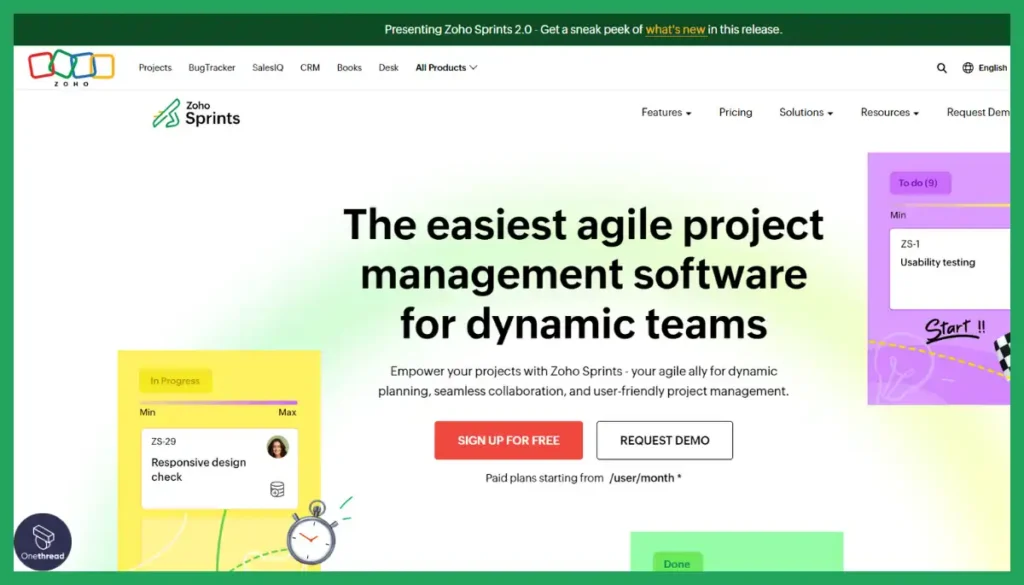Click the To do (9) label
Viewport: 1024px width, 585px height.
(920, 183)
